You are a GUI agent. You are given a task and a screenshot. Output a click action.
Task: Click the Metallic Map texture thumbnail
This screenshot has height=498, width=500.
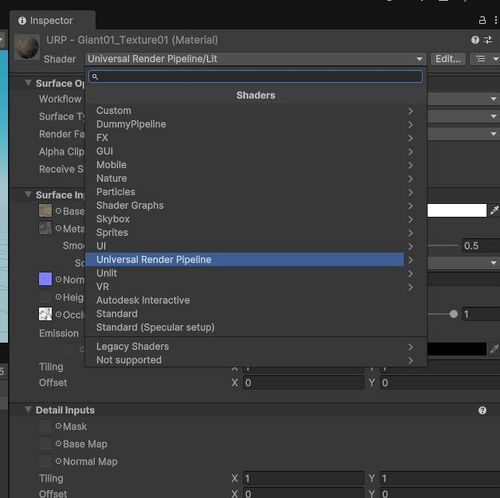45,228
